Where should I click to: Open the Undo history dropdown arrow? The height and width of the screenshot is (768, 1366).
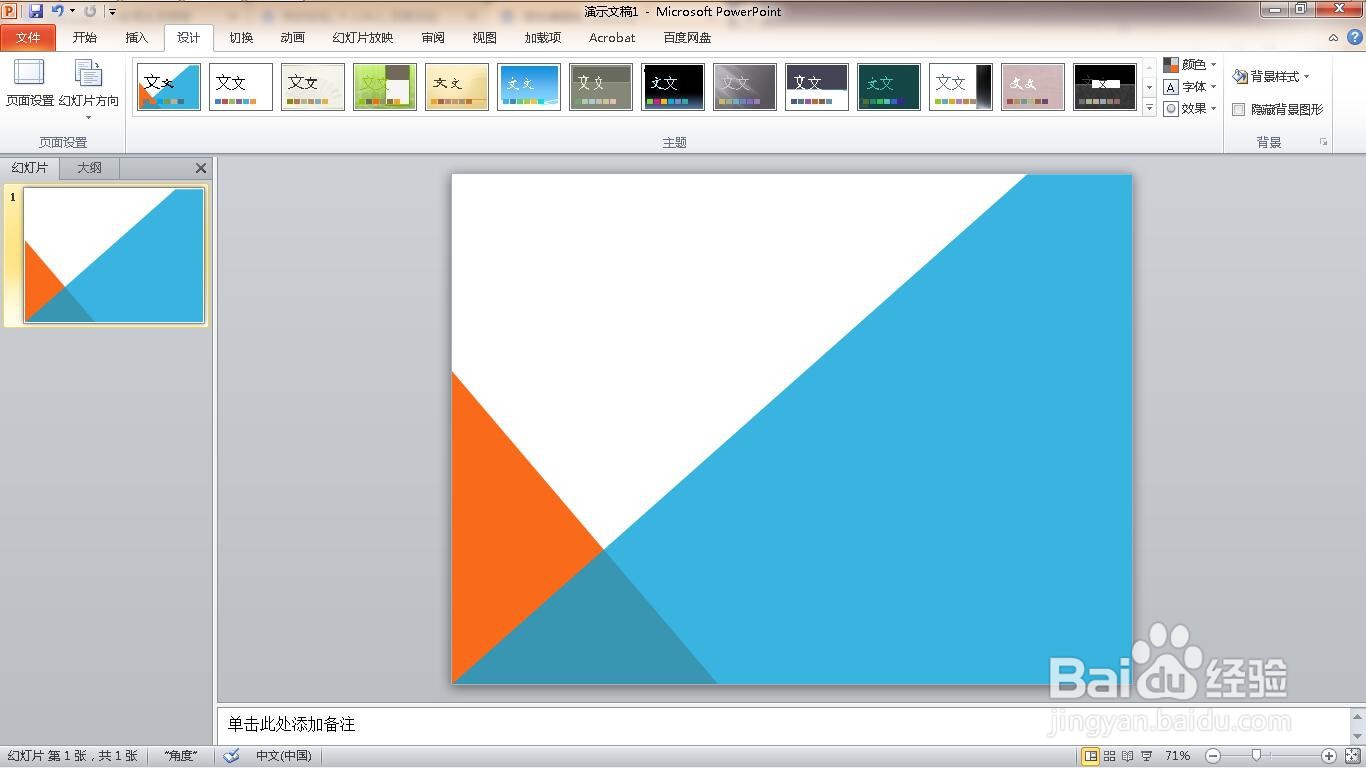[72, 11]
